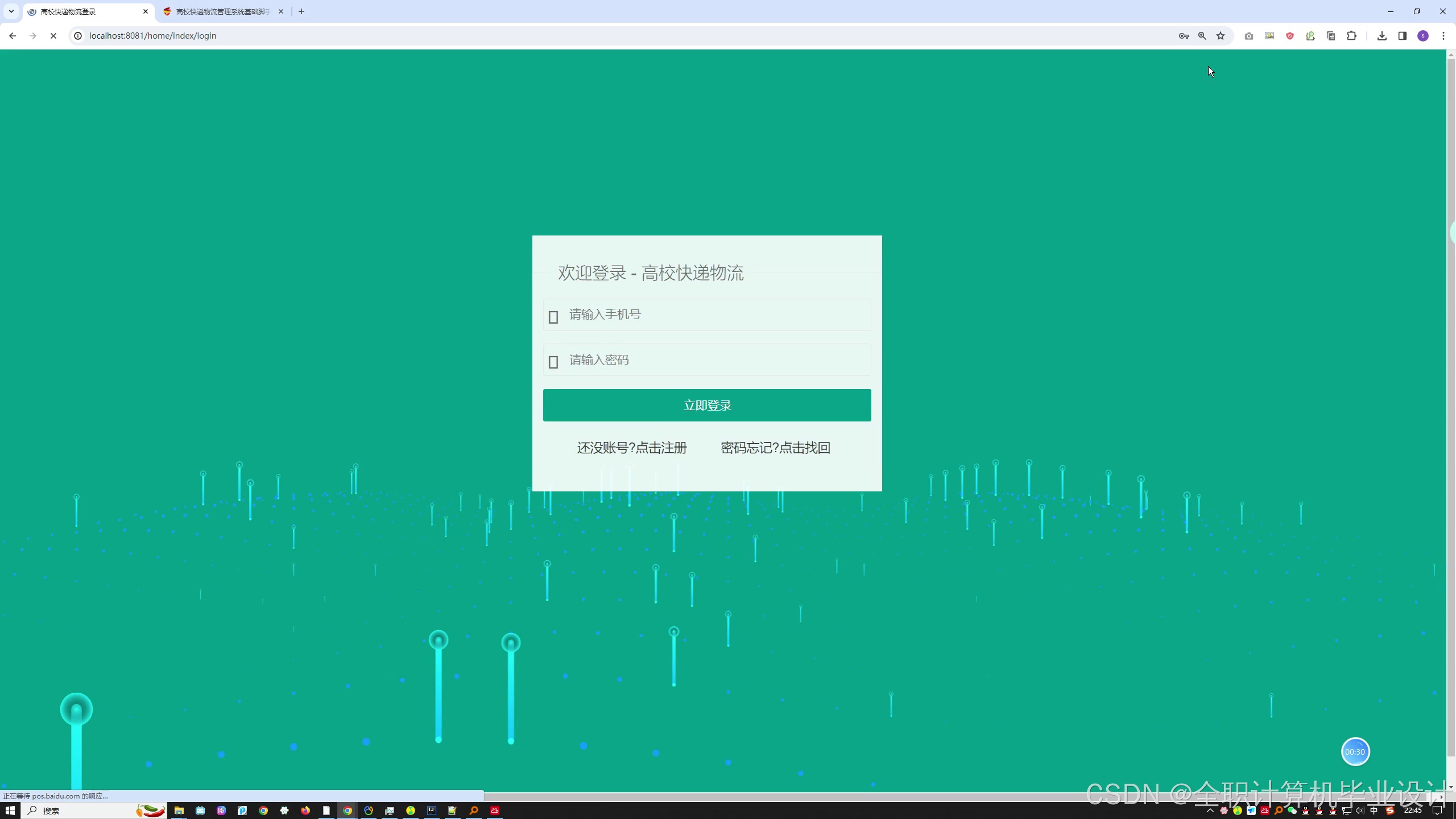
Task: Open the Extensions puzzle-piece menu
Action: [1351, 36]
